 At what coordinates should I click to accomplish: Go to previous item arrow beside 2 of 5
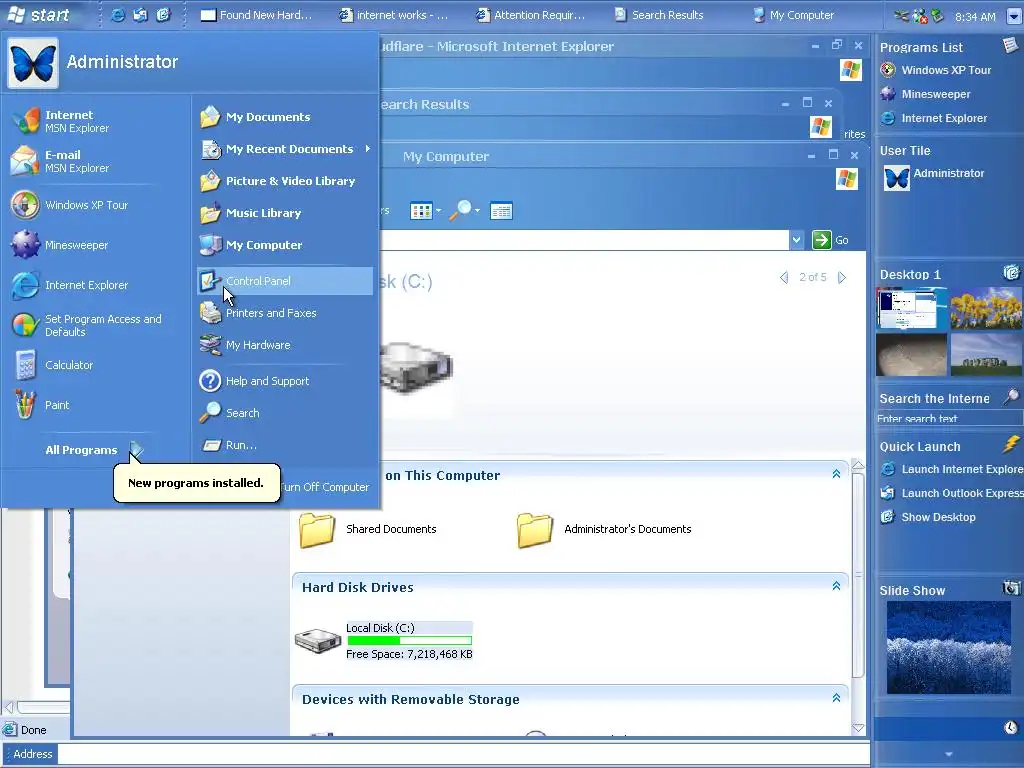784,278
